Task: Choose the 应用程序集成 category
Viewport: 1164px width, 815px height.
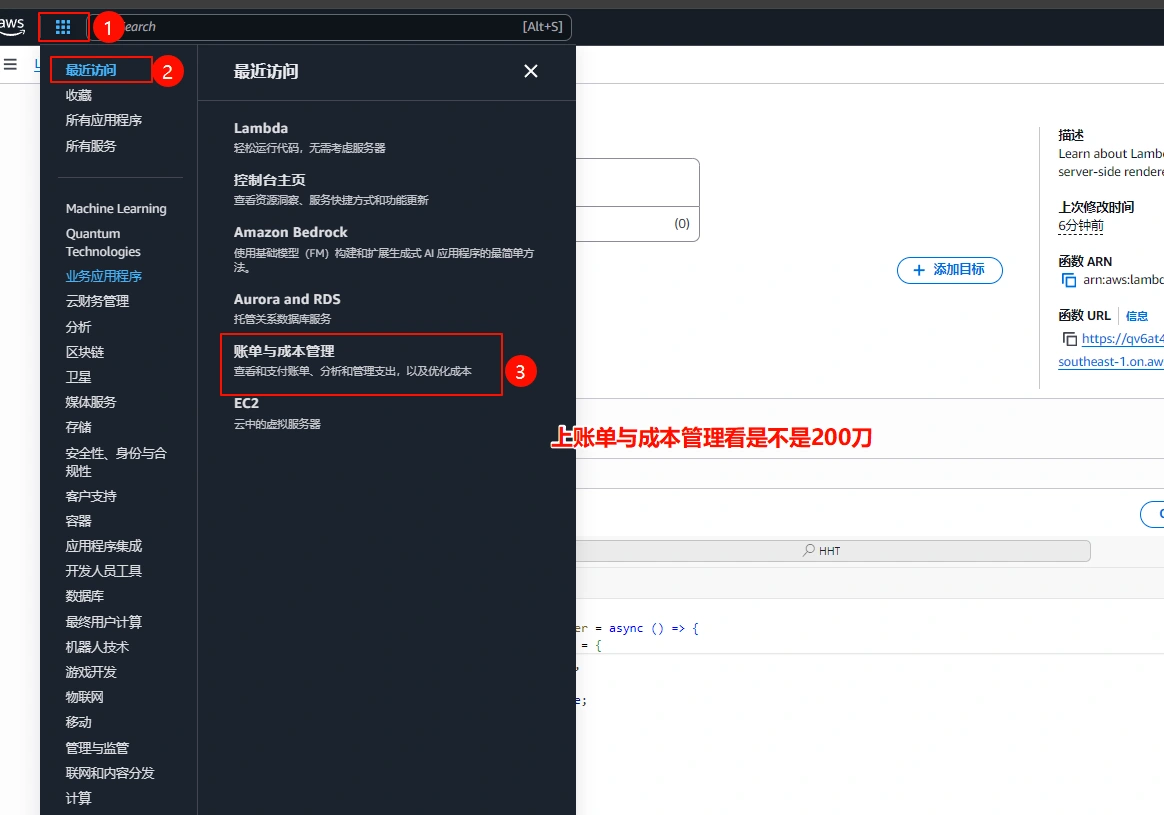Action: 104,546
